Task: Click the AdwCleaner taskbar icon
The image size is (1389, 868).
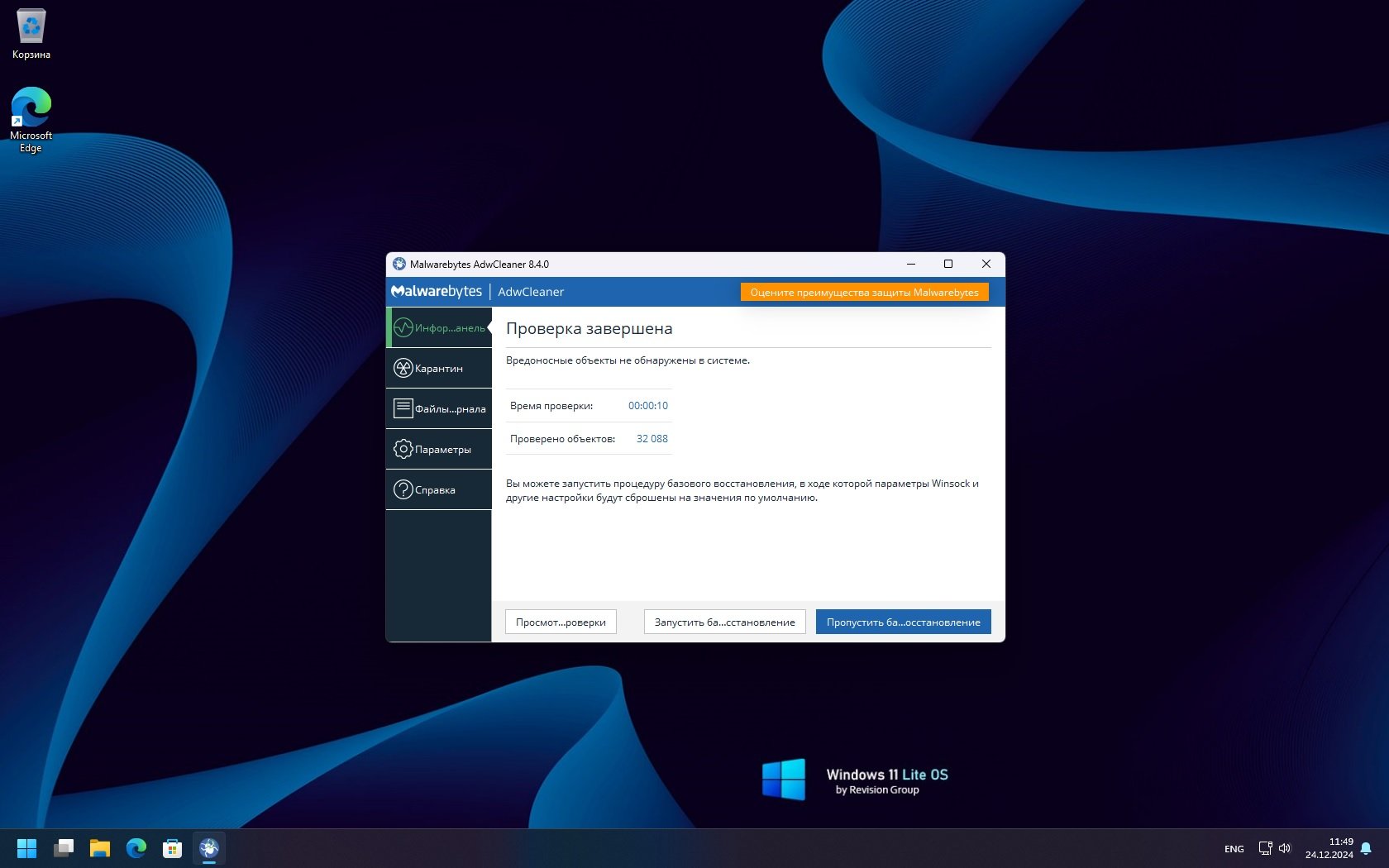Action: point(209,848)
